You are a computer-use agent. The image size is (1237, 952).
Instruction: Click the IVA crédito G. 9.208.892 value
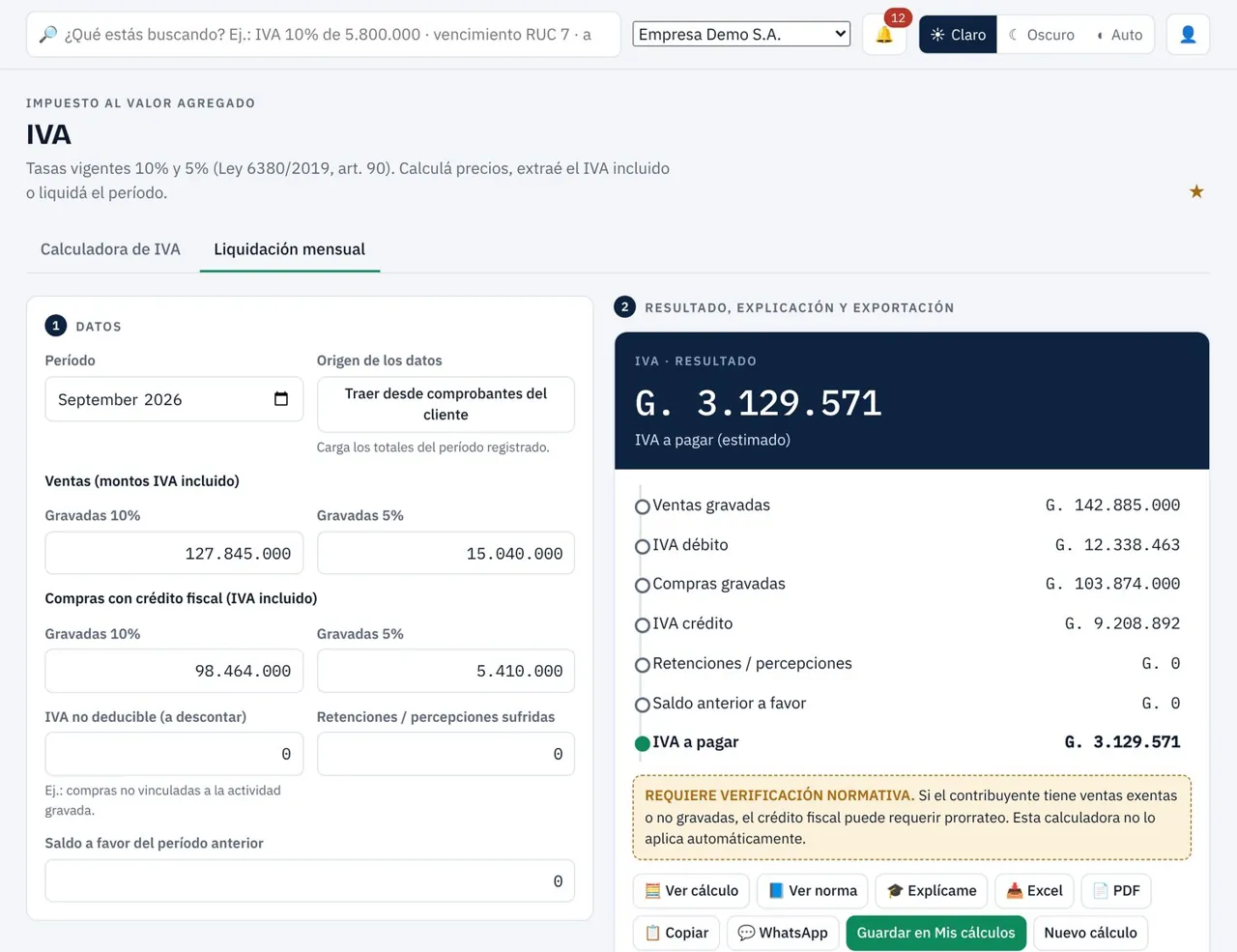pyautogui.click(x=1122, y=623)
